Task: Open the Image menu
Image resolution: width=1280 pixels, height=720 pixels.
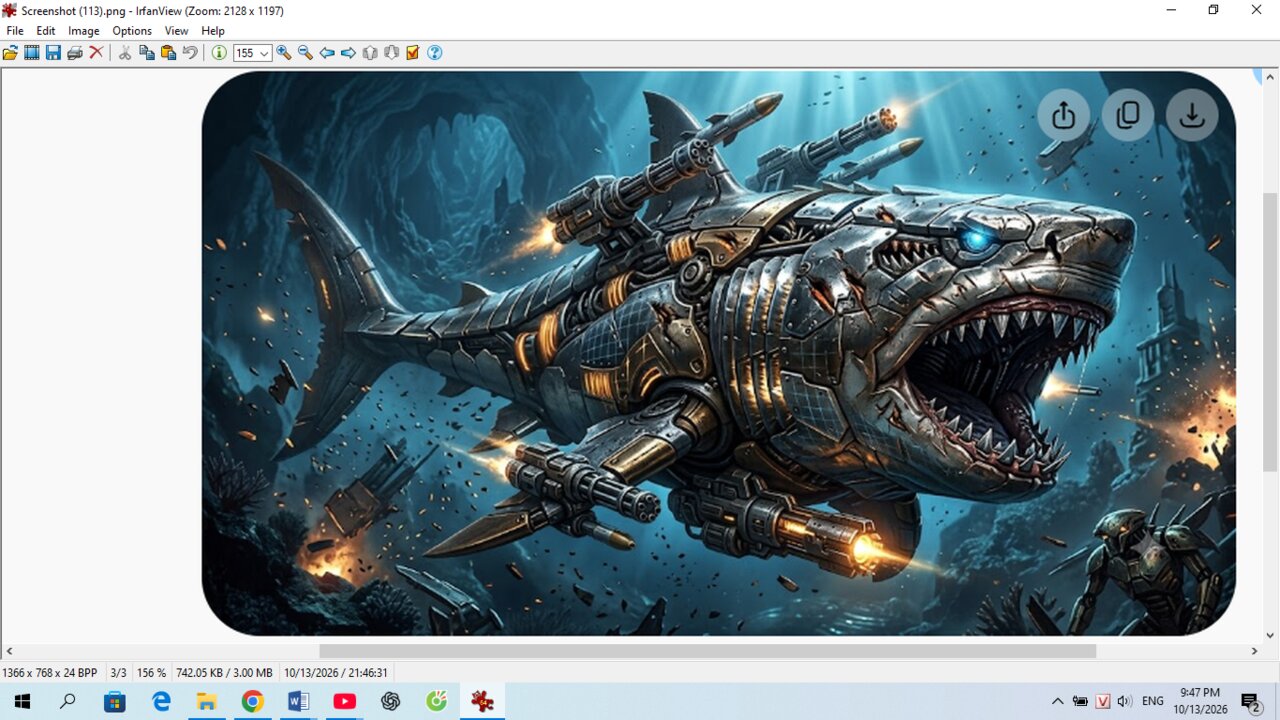Action: click(84, 31)
